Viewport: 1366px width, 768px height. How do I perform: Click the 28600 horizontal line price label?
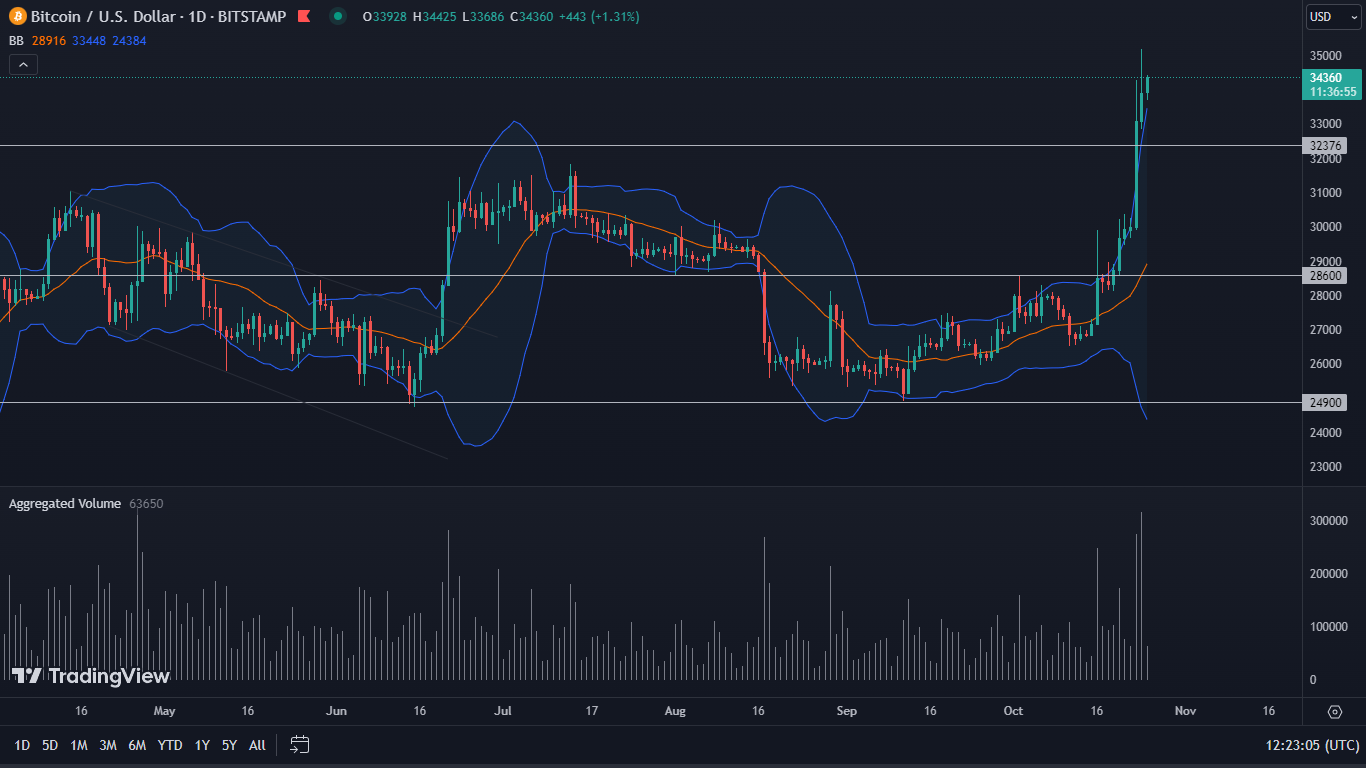tap(1326, 275)
